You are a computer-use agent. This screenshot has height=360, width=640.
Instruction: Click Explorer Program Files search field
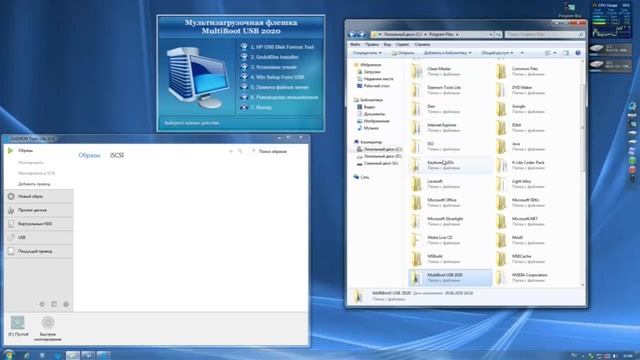[544, 35]
